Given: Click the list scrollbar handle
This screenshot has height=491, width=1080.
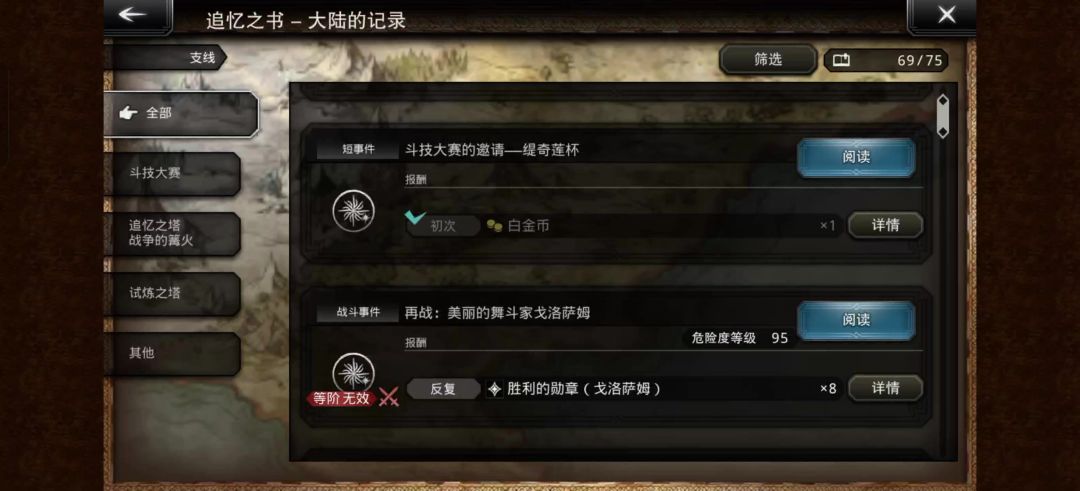Looking at the screenshot, I should coord(943,116).
